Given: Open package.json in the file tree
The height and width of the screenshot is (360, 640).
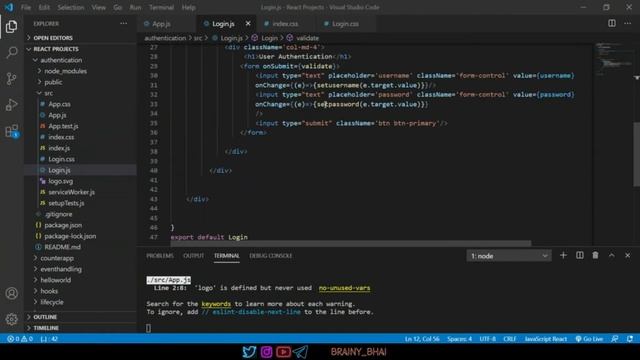Looking at the screenshot, I should pyautogui.click(x=80, y=225).
